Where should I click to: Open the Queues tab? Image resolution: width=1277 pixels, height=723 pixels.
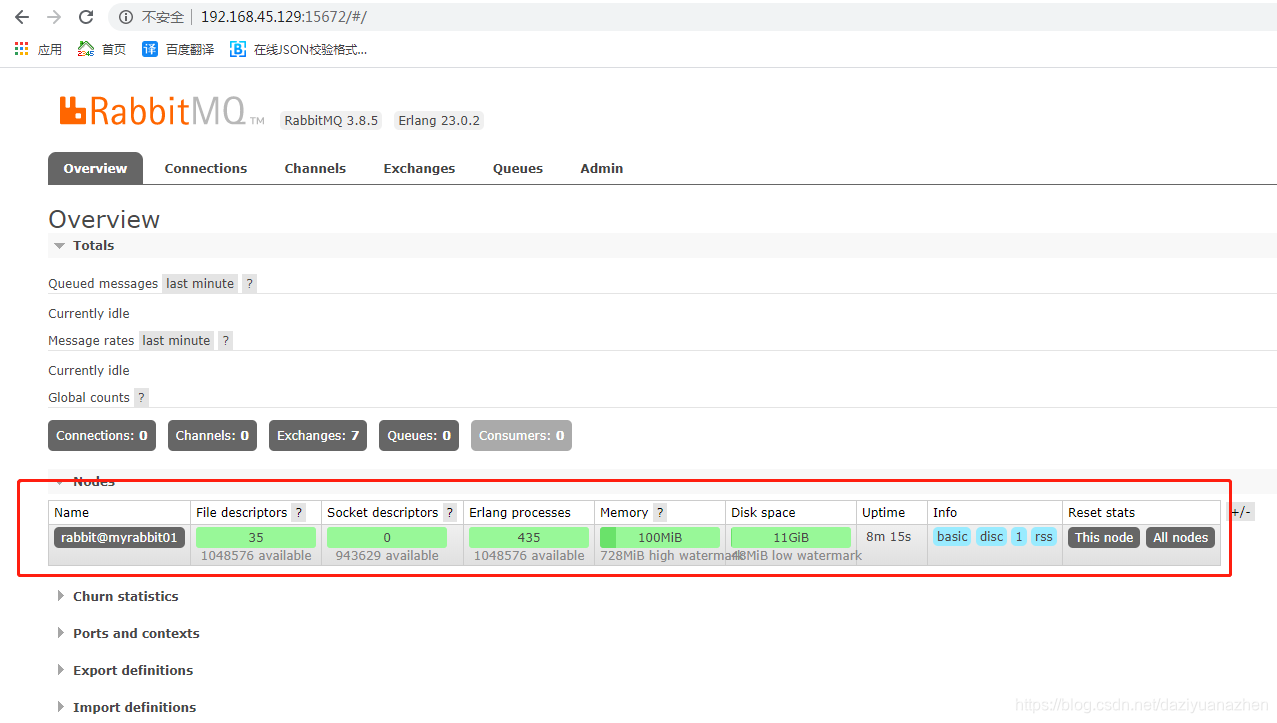coord(518,168)
